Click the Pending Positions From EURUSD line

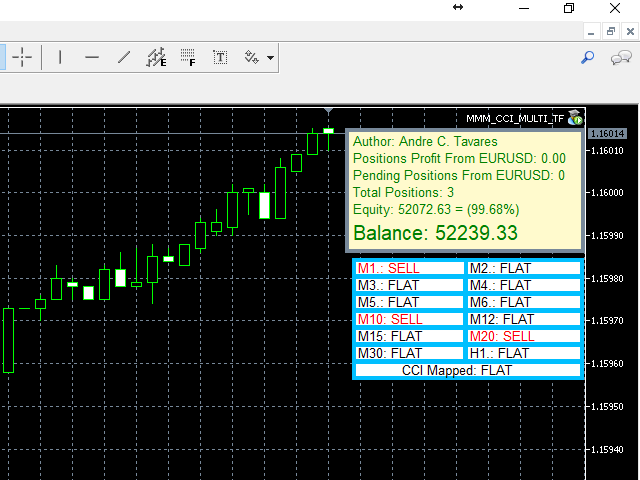[459, 176]
